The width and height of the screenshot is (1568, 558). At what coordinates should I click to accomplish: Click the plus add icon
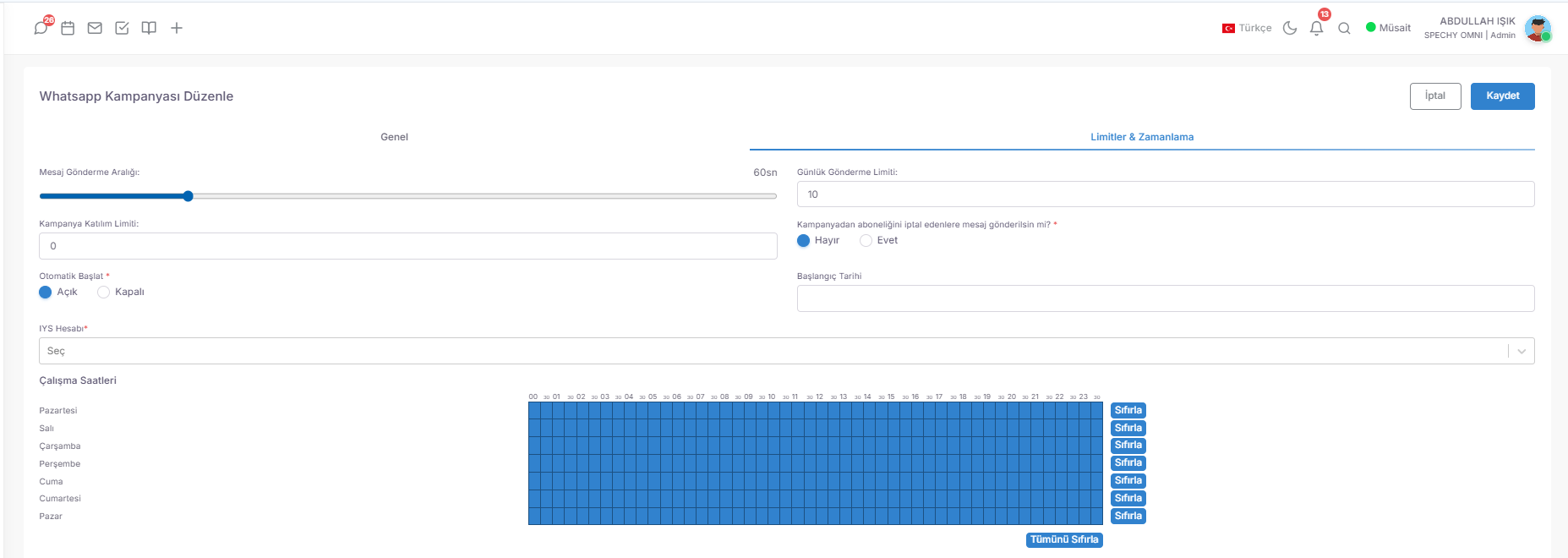[177, 28]
